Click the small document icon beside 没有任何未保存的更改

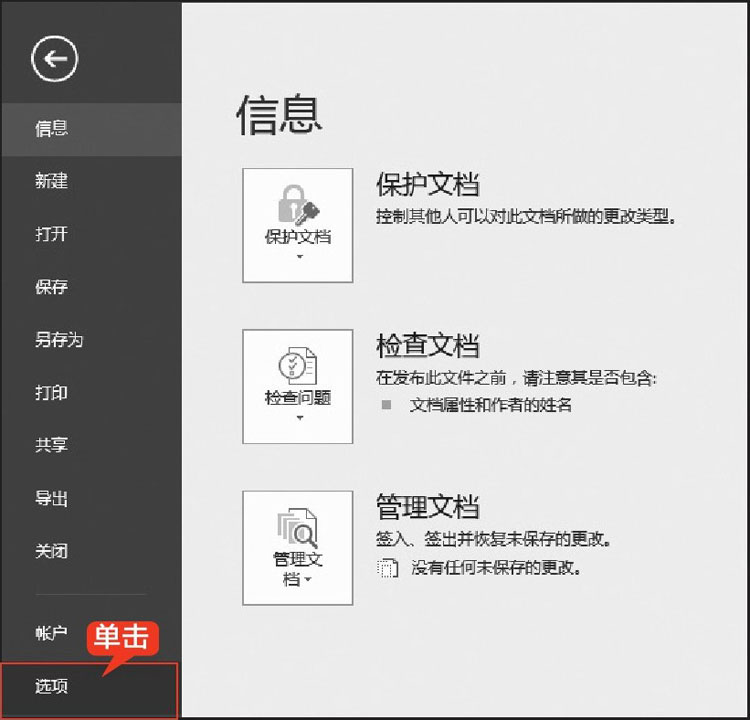tap(386, 568)
